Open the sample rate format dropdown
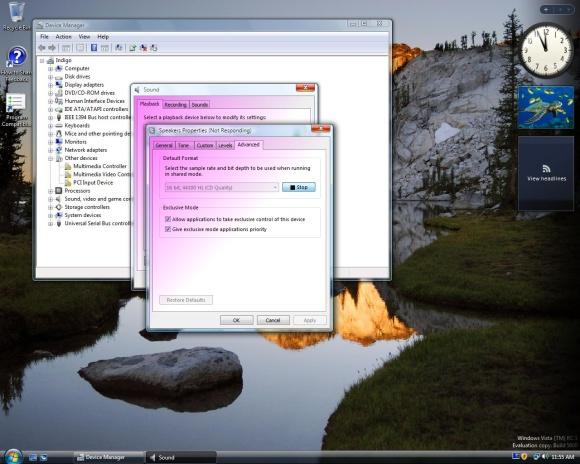580x464 pixels. 221,188
